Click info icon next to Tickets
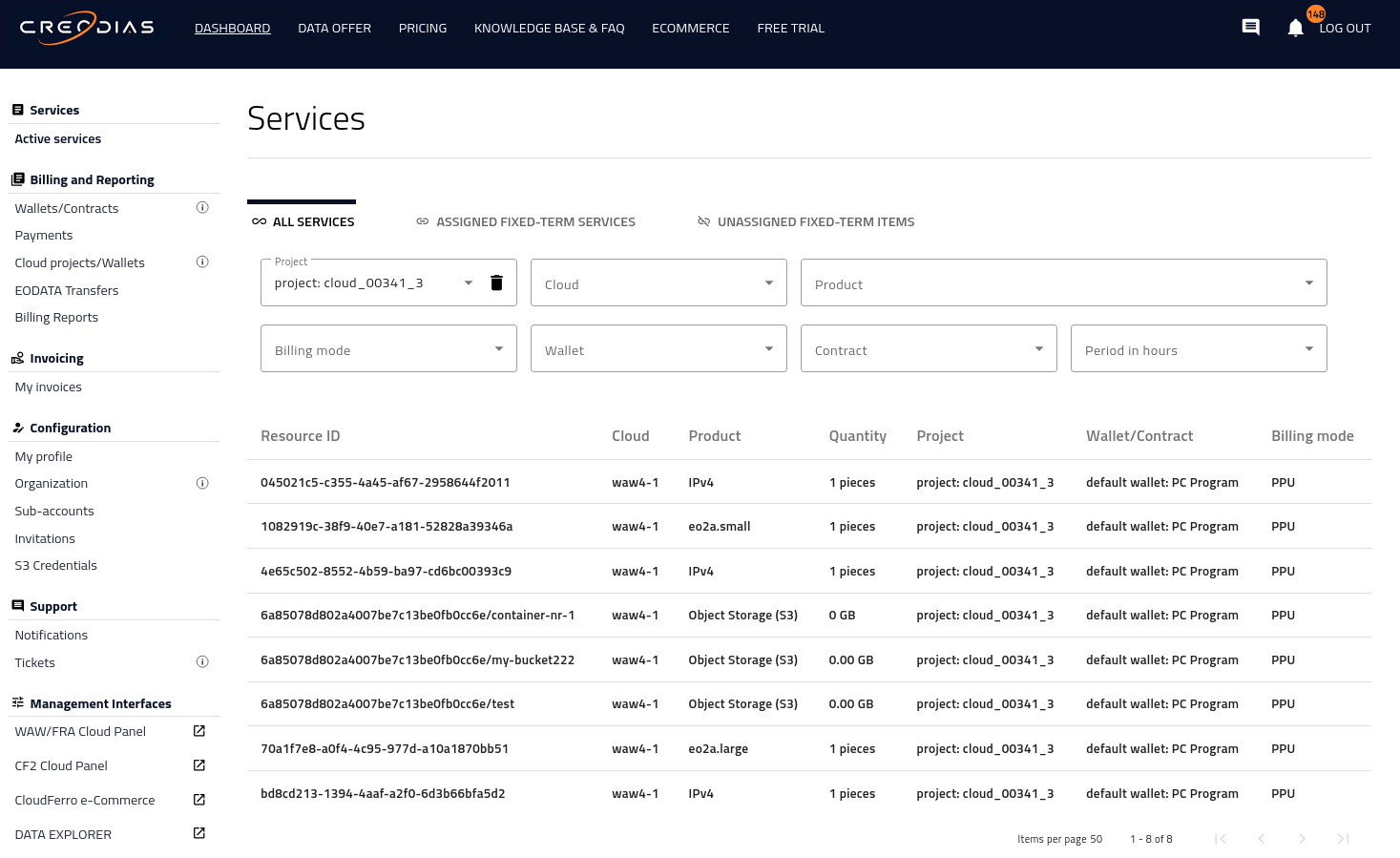Image resolution: width=1400 pixels, height=858 pixels. point(202,662)
